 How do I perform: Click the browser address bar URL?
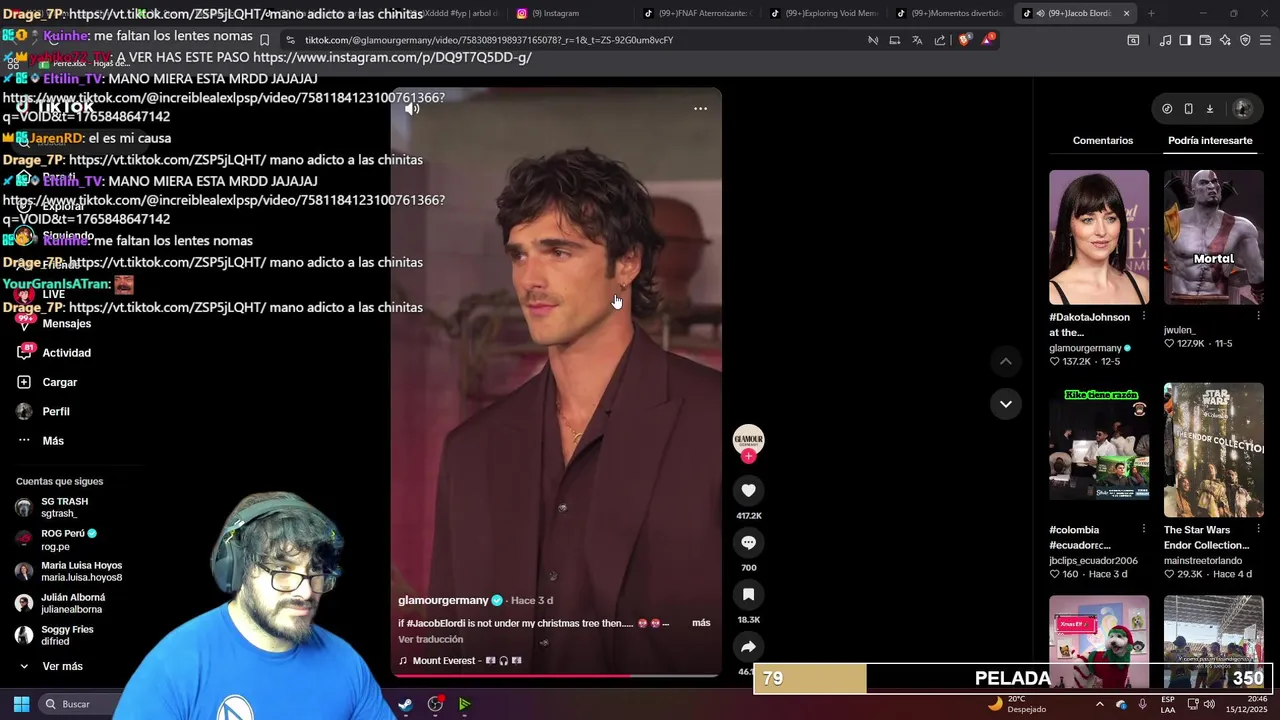[489, 40]
